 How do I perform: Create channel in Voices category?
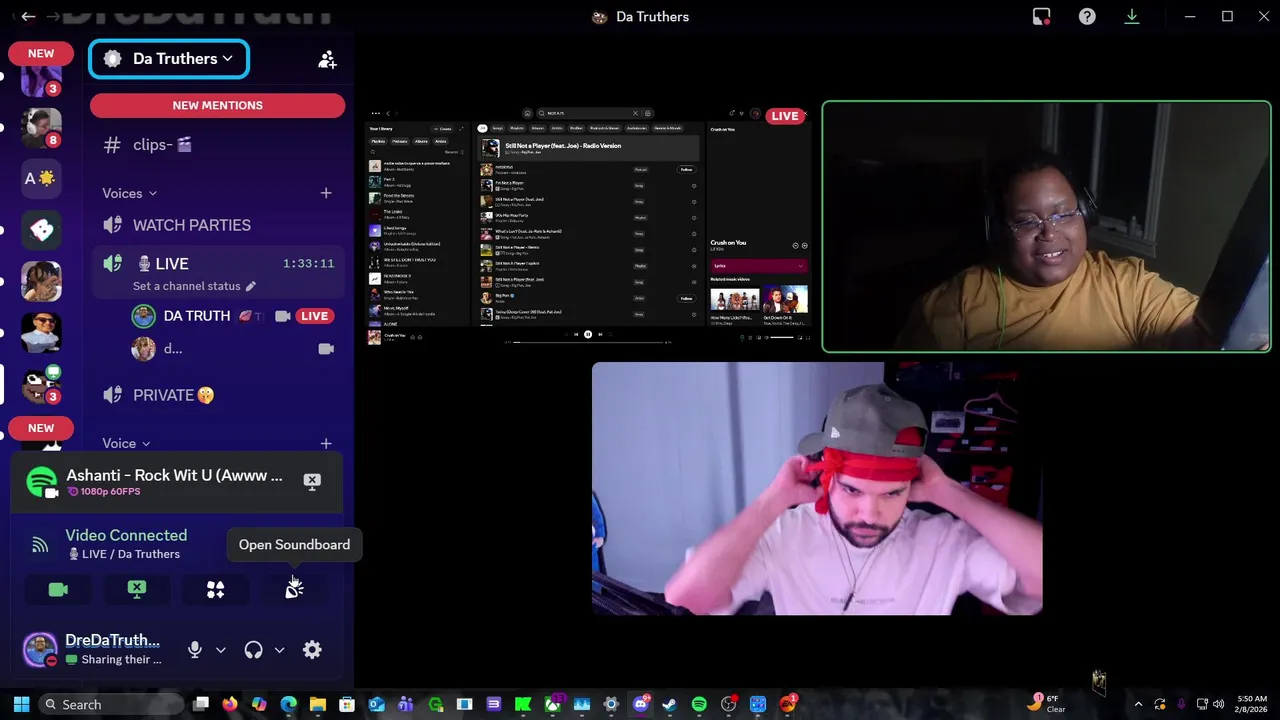(326, 193)
